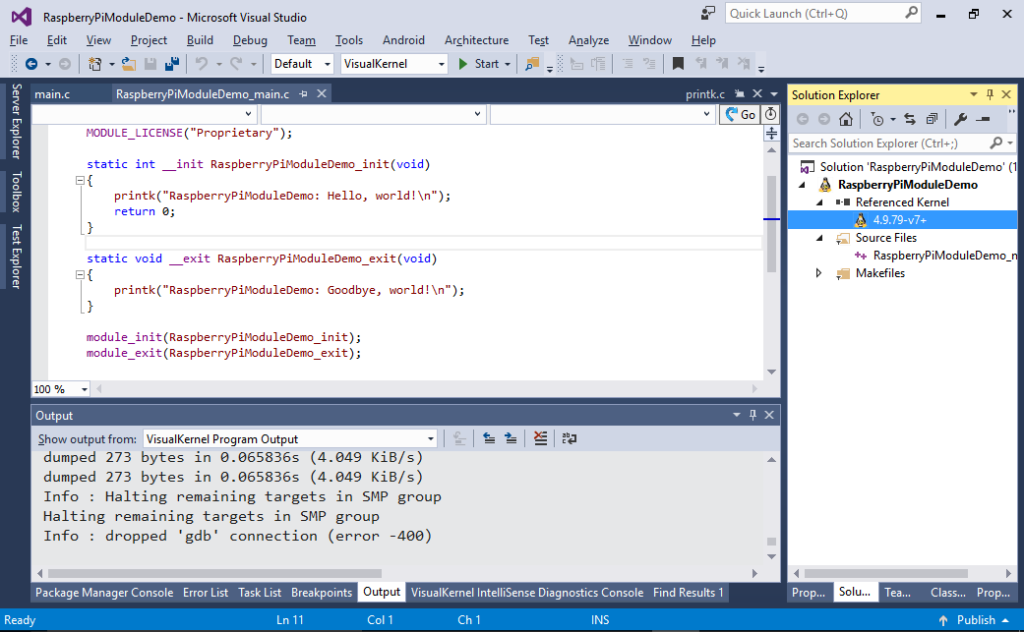Click the bookmark icon in the toolbar

[x=678, y=64]
